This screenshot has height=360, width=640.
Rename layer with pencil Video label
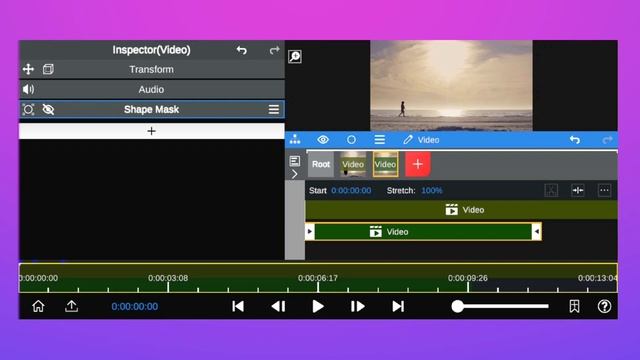pyautogui.click(x=421, y=140)
